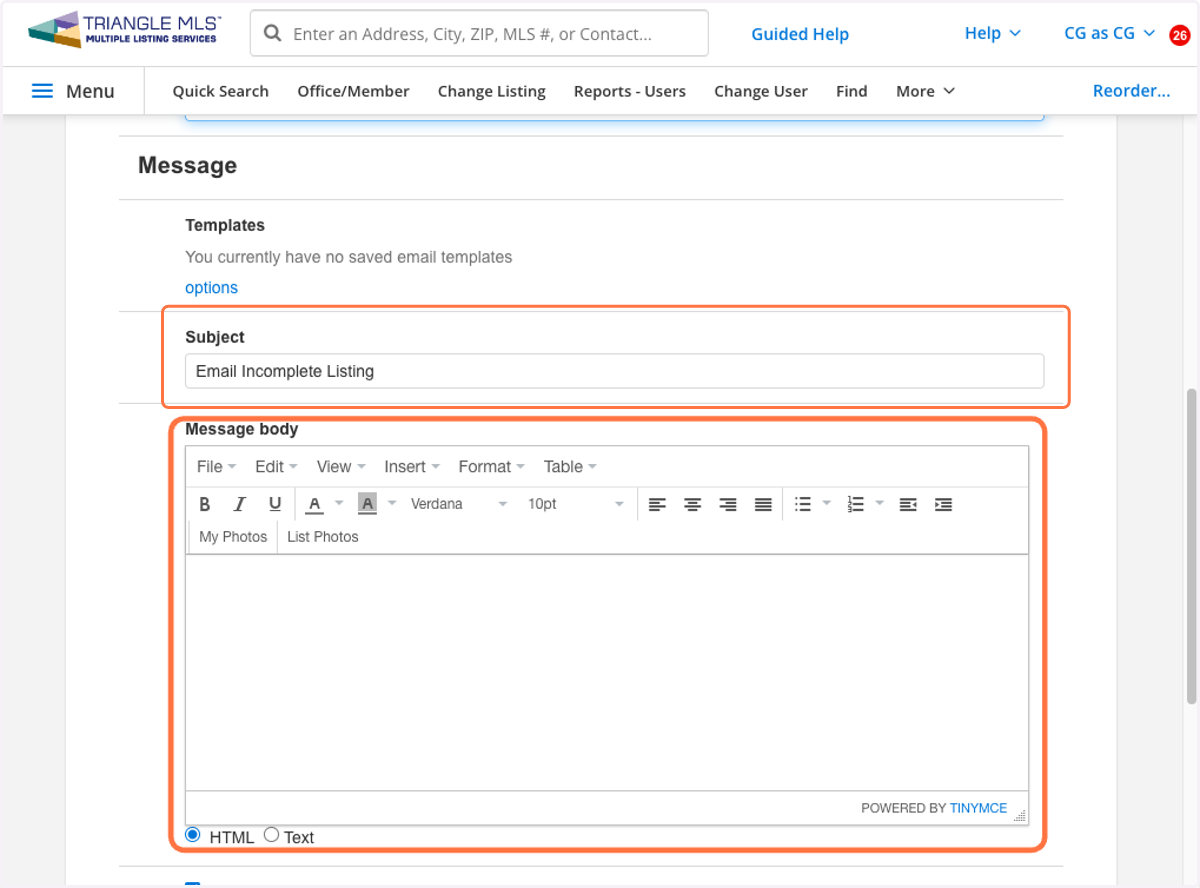The height and width of the screenshot is (888, 1200).
Task: Open the TinyMCE link
Action: (x=978, y=808)
